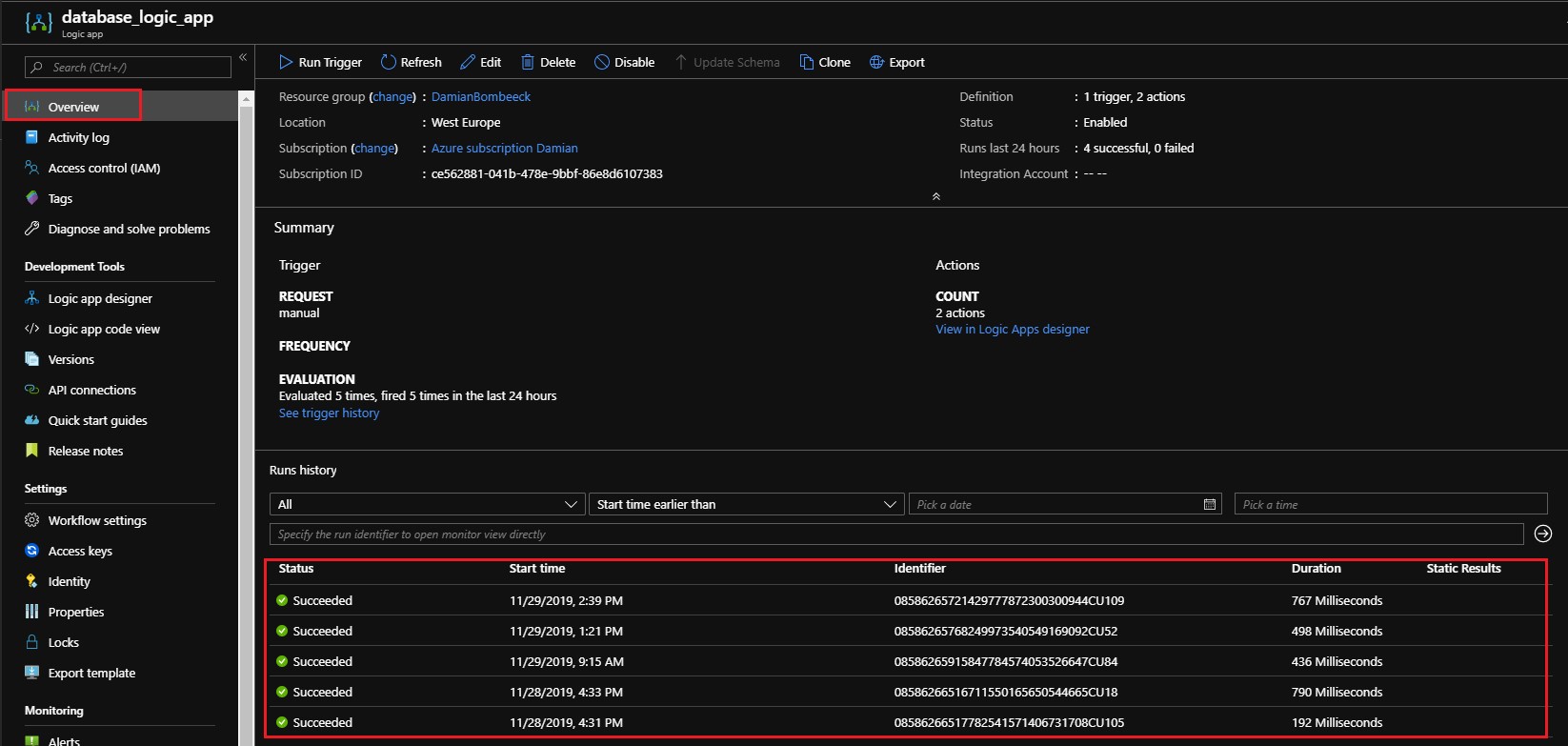
Task: Open Alerts under Monitoring
Action: 64,741
